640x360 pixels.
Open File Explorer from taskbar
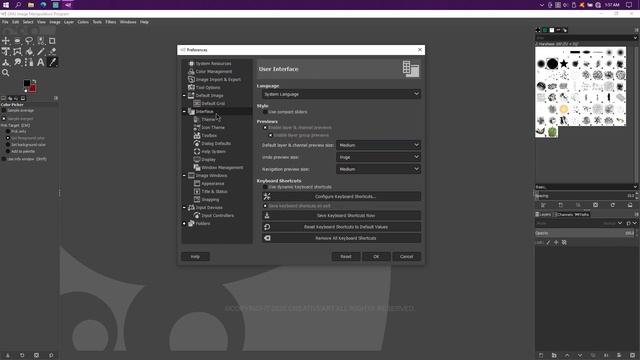click(31, 5)
